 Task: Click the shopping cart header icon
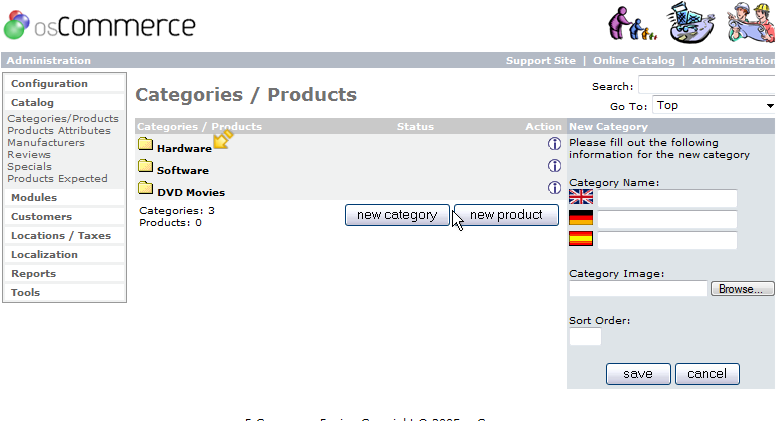(x=691, y=22)
